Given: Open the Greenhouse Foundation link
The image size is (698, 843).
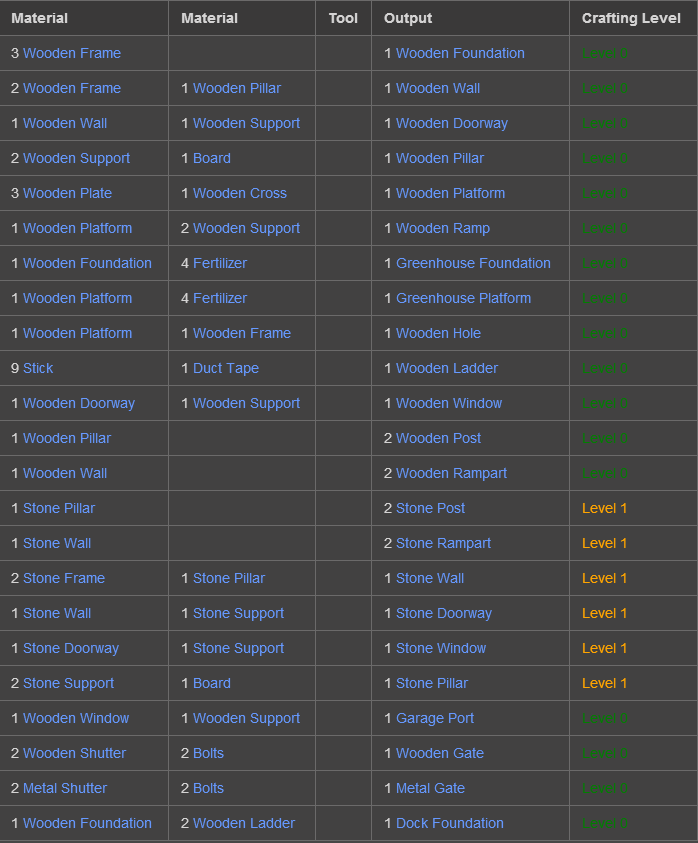Looking at the screenshot, I should click(473, 263).
